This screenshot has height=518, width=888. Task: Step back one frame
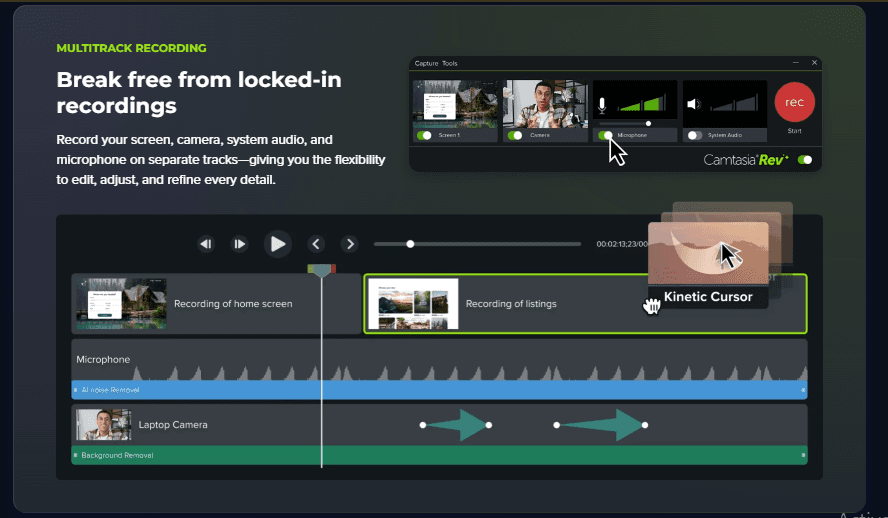click(206, 244)
